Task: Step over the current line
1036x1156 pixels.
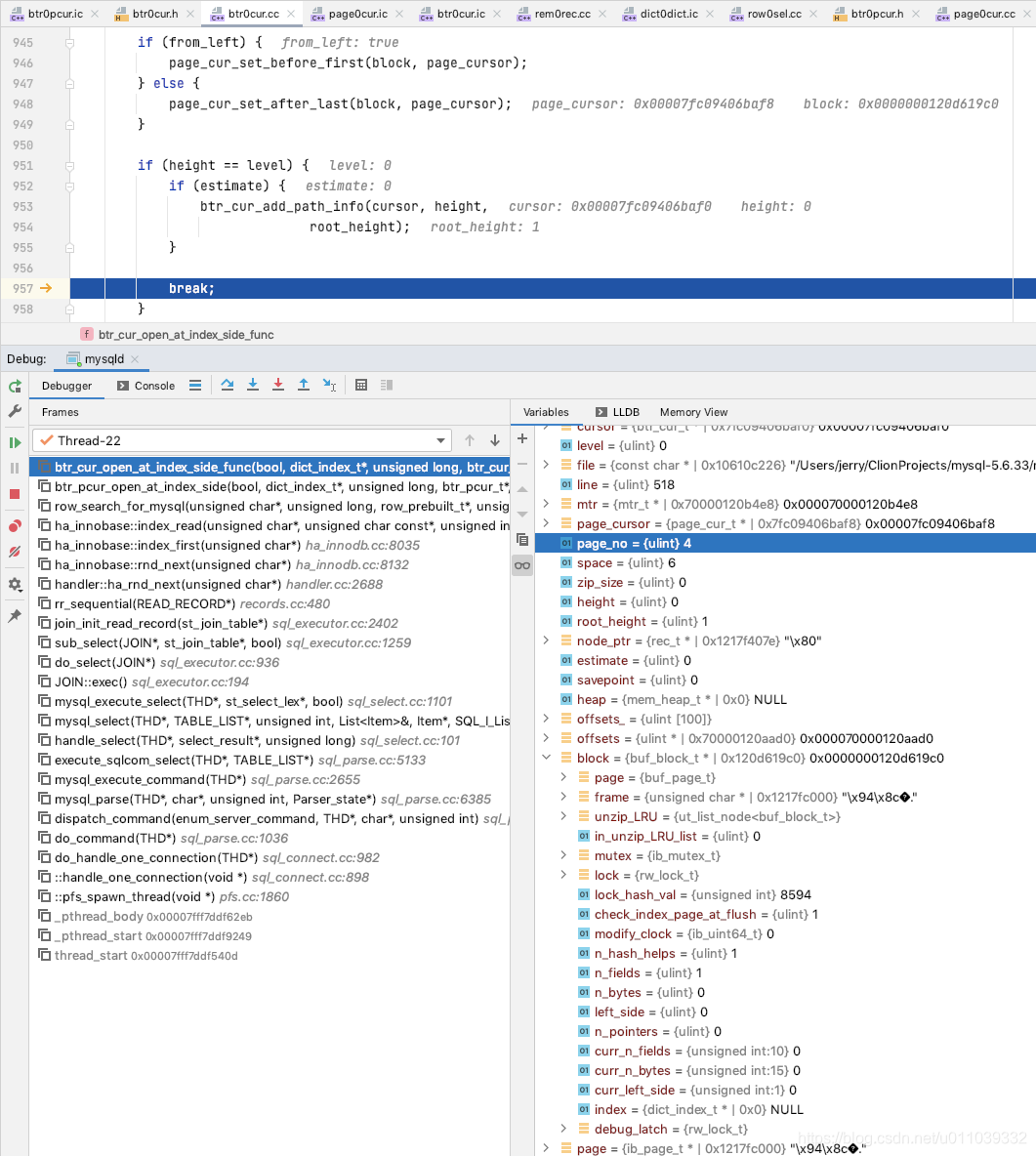Action: coord(228,385)
